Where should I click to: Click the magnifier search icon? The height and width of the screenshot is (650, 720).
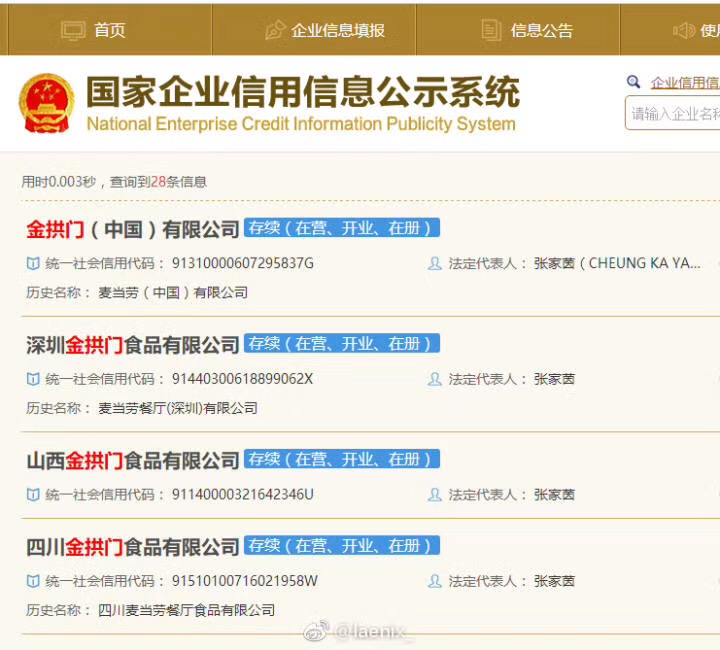[633, 82]
